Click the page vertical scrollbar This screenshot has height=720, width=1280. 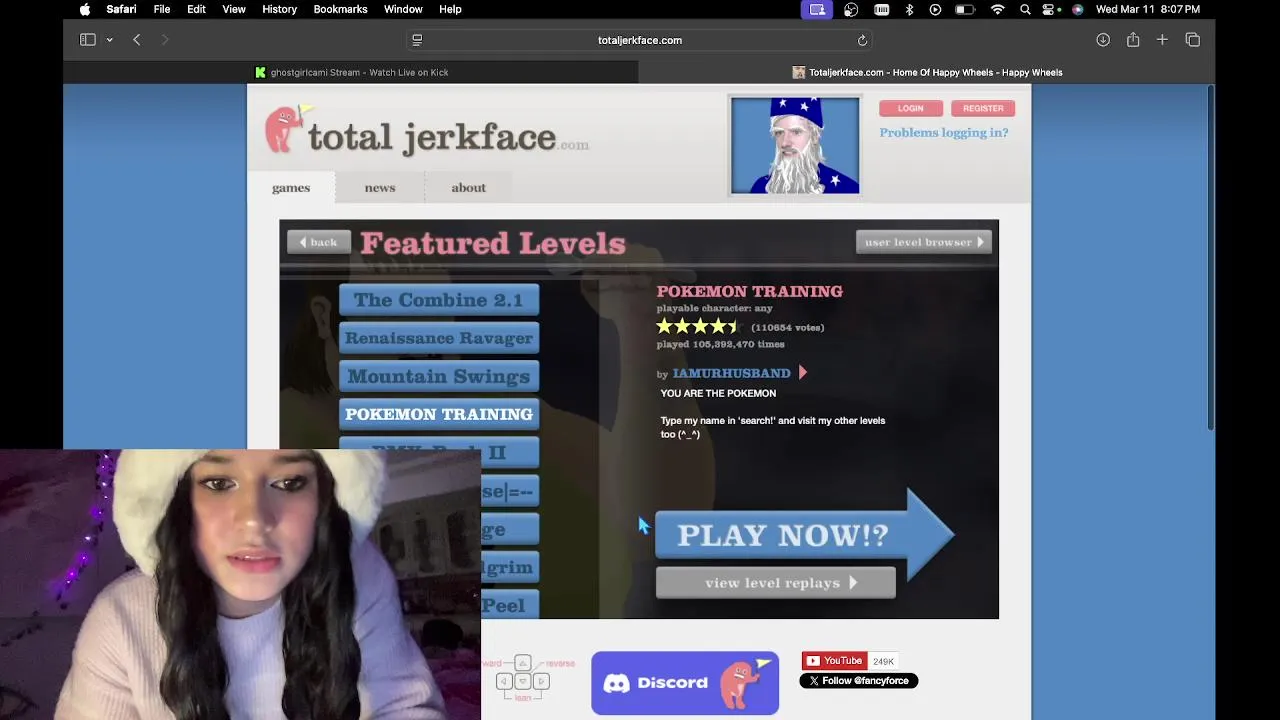pos(1210,259)
